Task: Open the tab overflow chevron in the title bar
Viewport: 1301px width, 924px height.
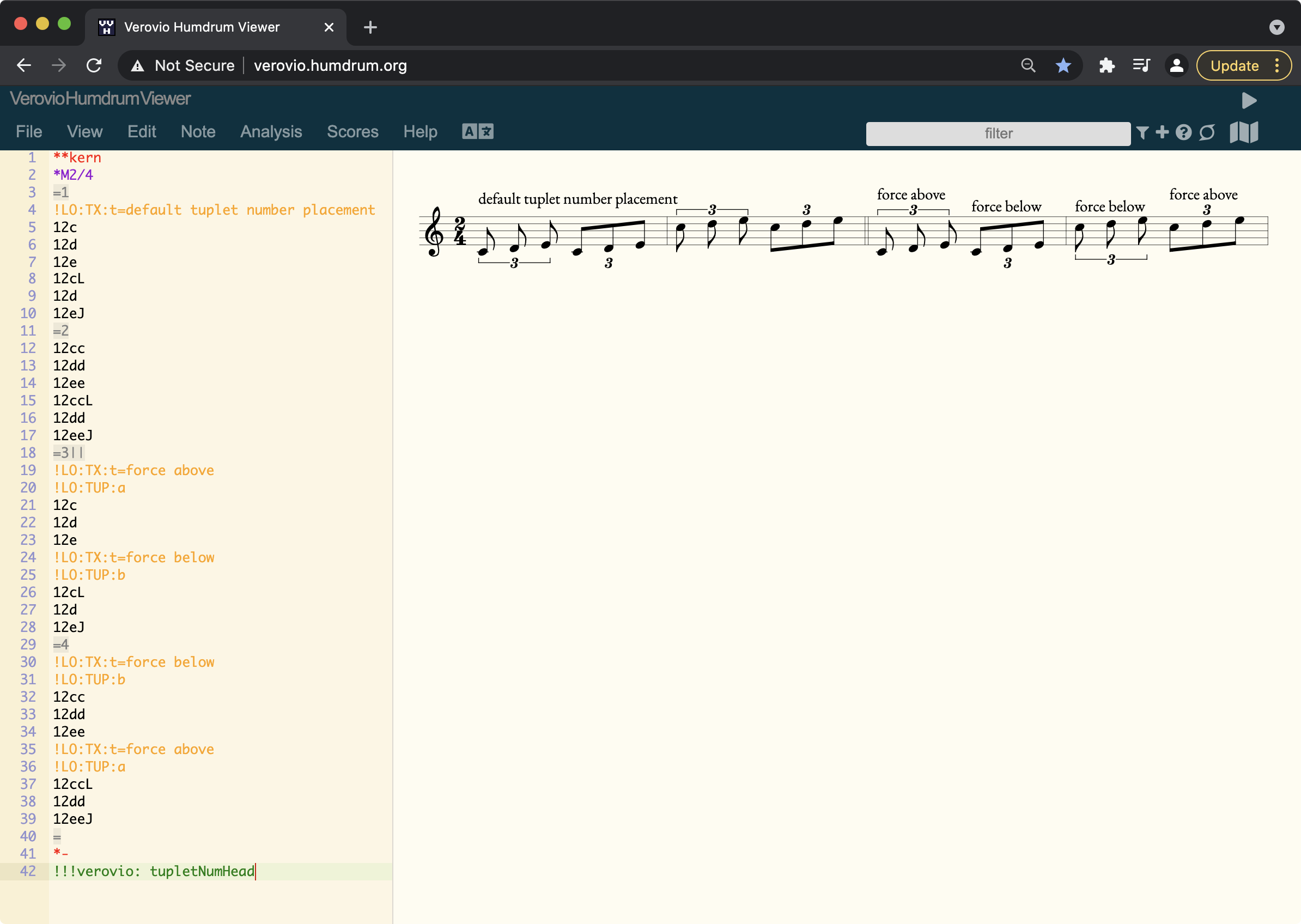Action: (x=1277, y=27)
